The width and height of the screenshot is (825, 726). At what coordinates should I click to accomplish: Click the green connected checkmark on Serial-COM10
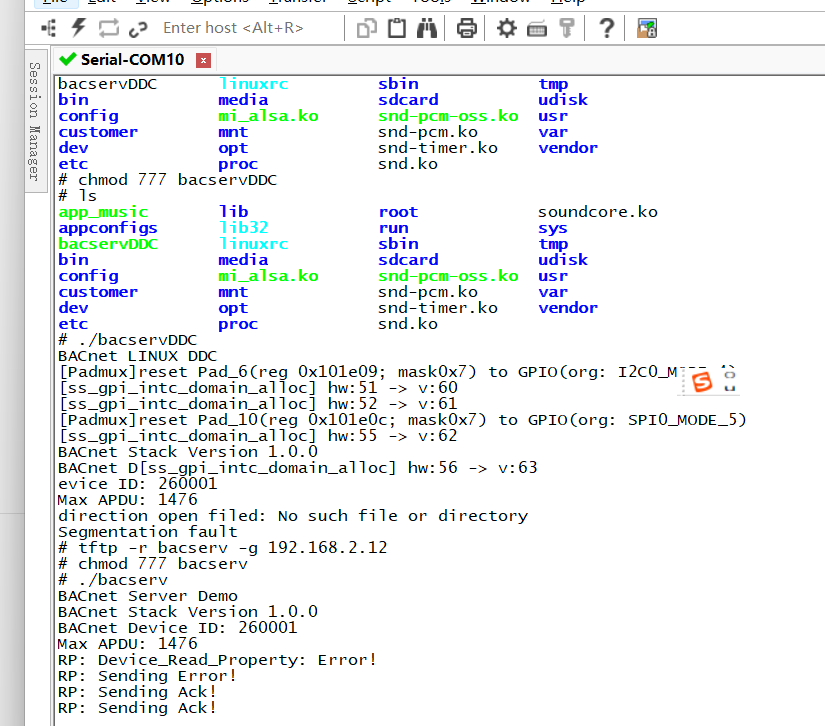(x=68, y=59)
